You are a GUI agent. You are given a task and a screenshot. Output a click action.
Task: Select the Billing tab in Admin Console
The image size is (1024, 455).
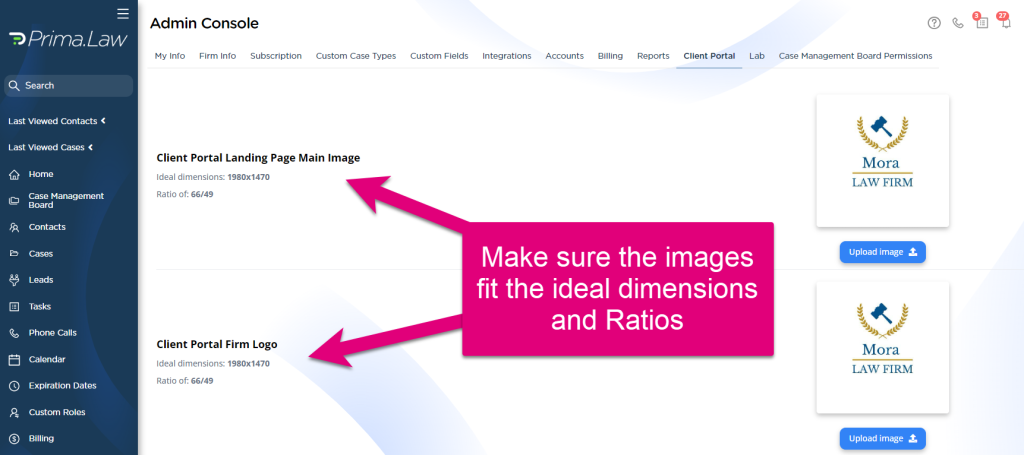tap(610, 56)
